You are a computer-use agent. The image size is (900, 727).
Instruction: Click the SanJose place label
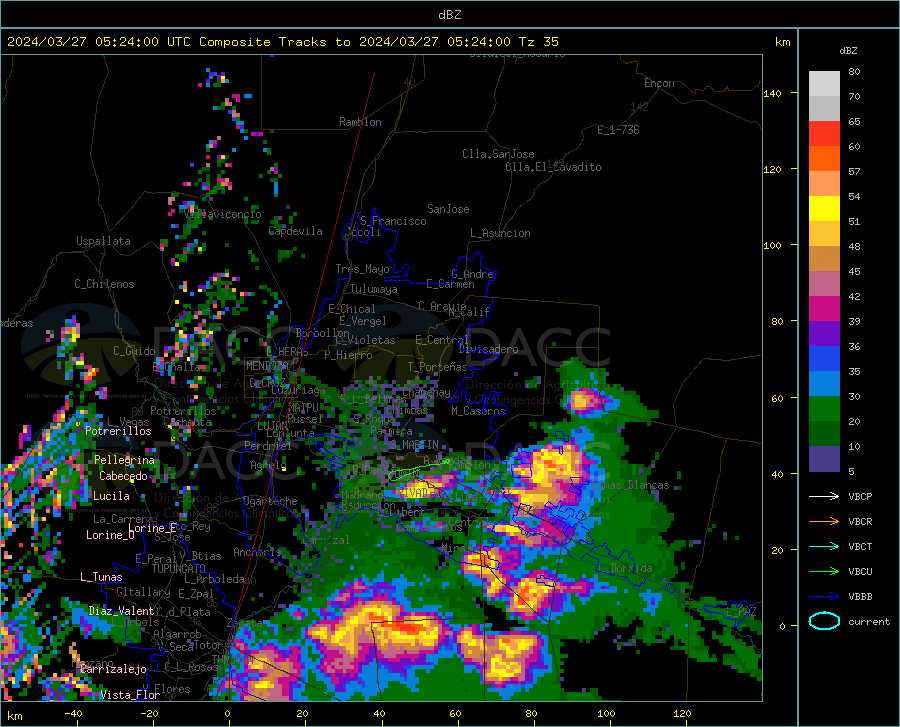pyautogui.click(x=448, y=209)
